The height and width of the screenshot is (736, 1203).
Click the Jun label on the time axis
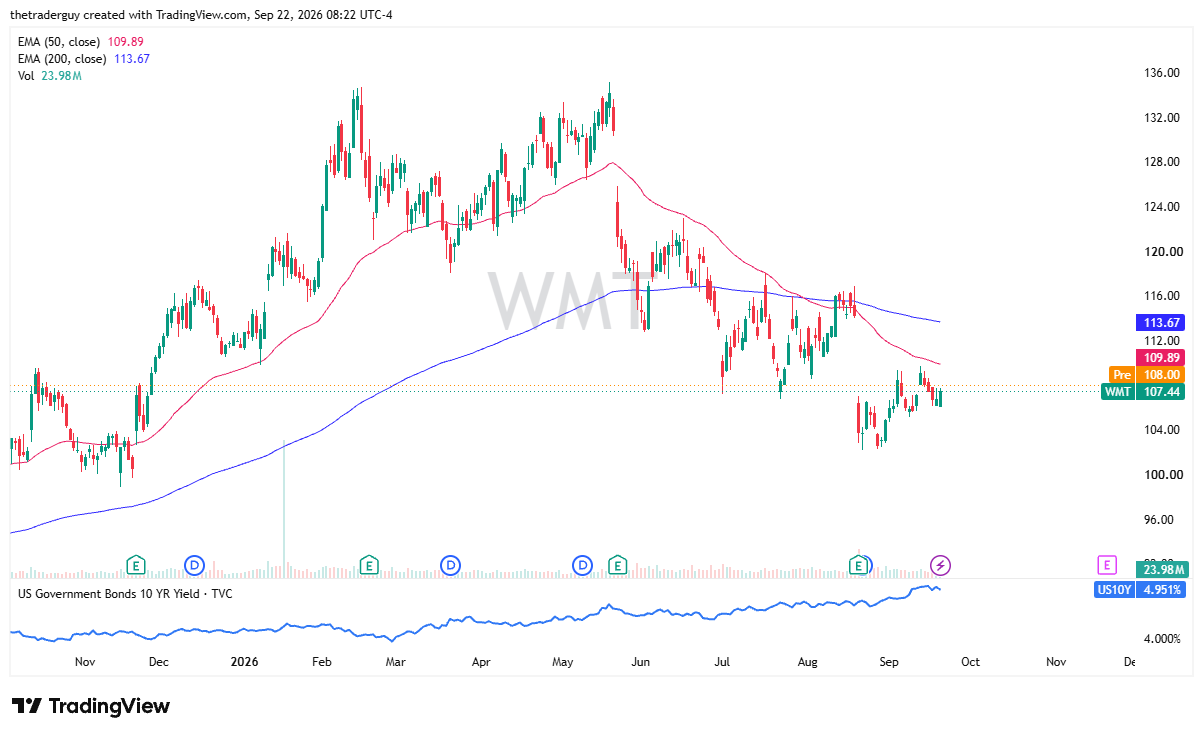[x=641, y=662]
